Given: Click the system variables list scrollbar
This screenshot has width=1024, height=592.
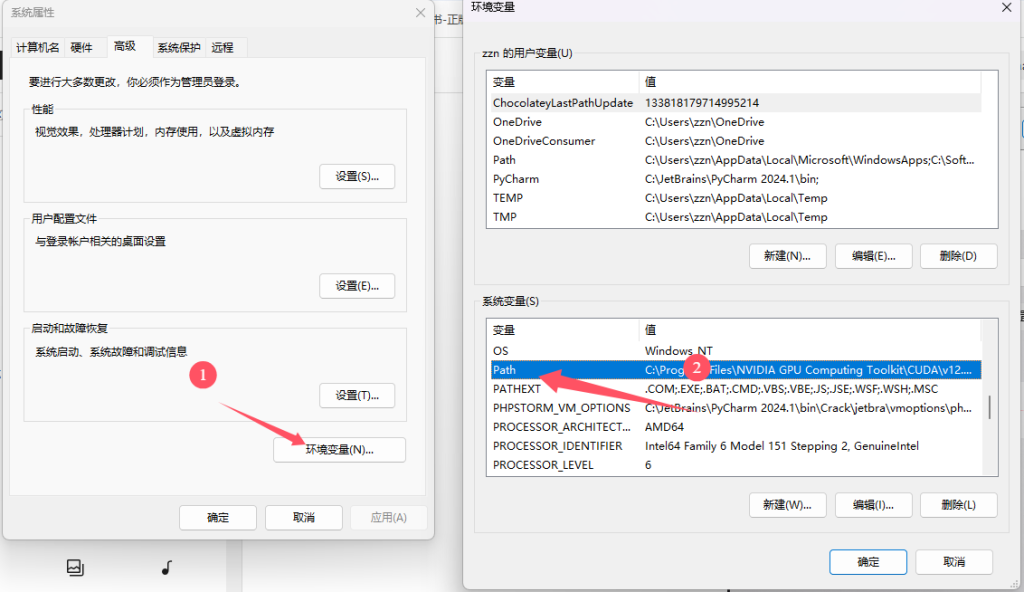Looking at the screenshot, I should coord(990,407).
